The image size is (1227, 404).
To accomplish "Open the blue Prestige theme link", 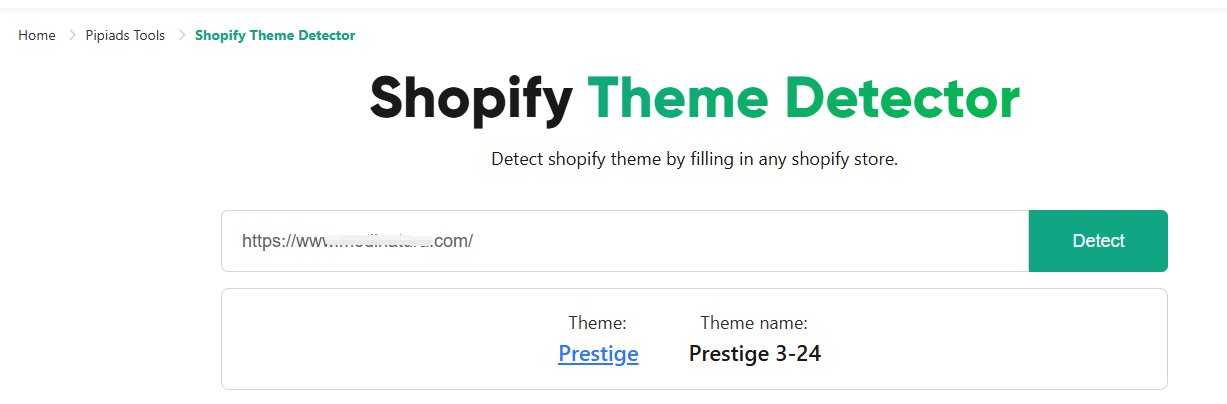I will 598,354.
